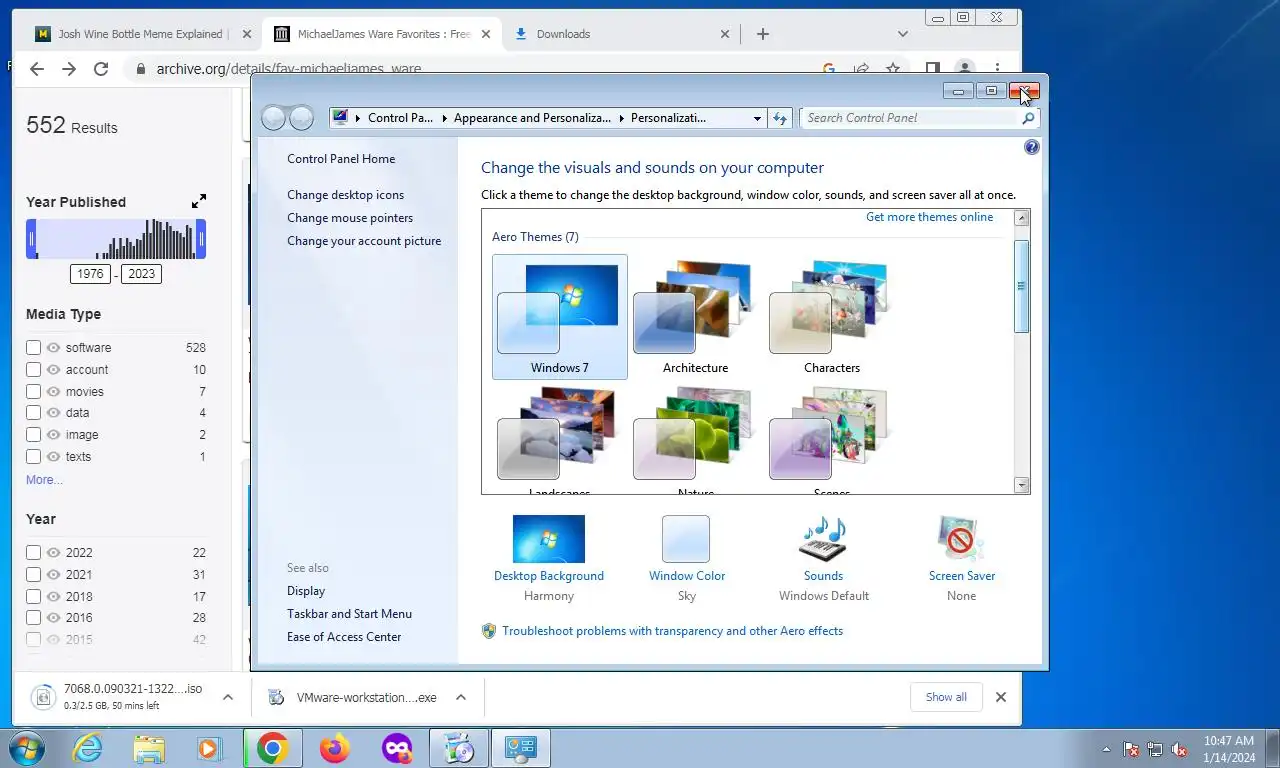The image size is (1280, 768).
Task: Check the data media type box
Action: pos(33,413)
